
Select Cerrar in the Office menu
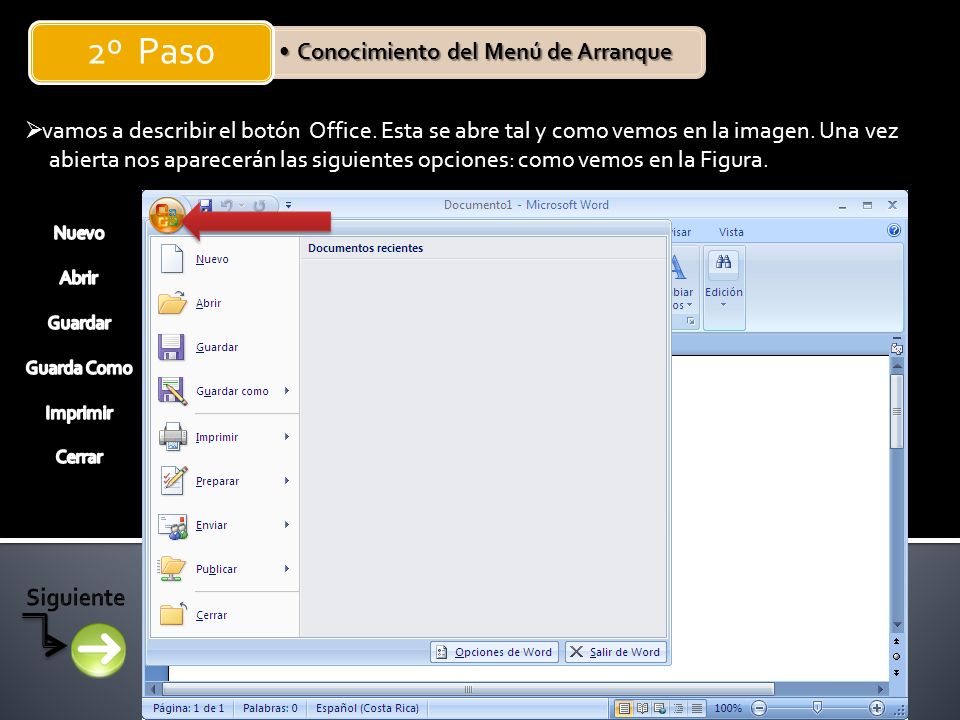coord(225,615)
